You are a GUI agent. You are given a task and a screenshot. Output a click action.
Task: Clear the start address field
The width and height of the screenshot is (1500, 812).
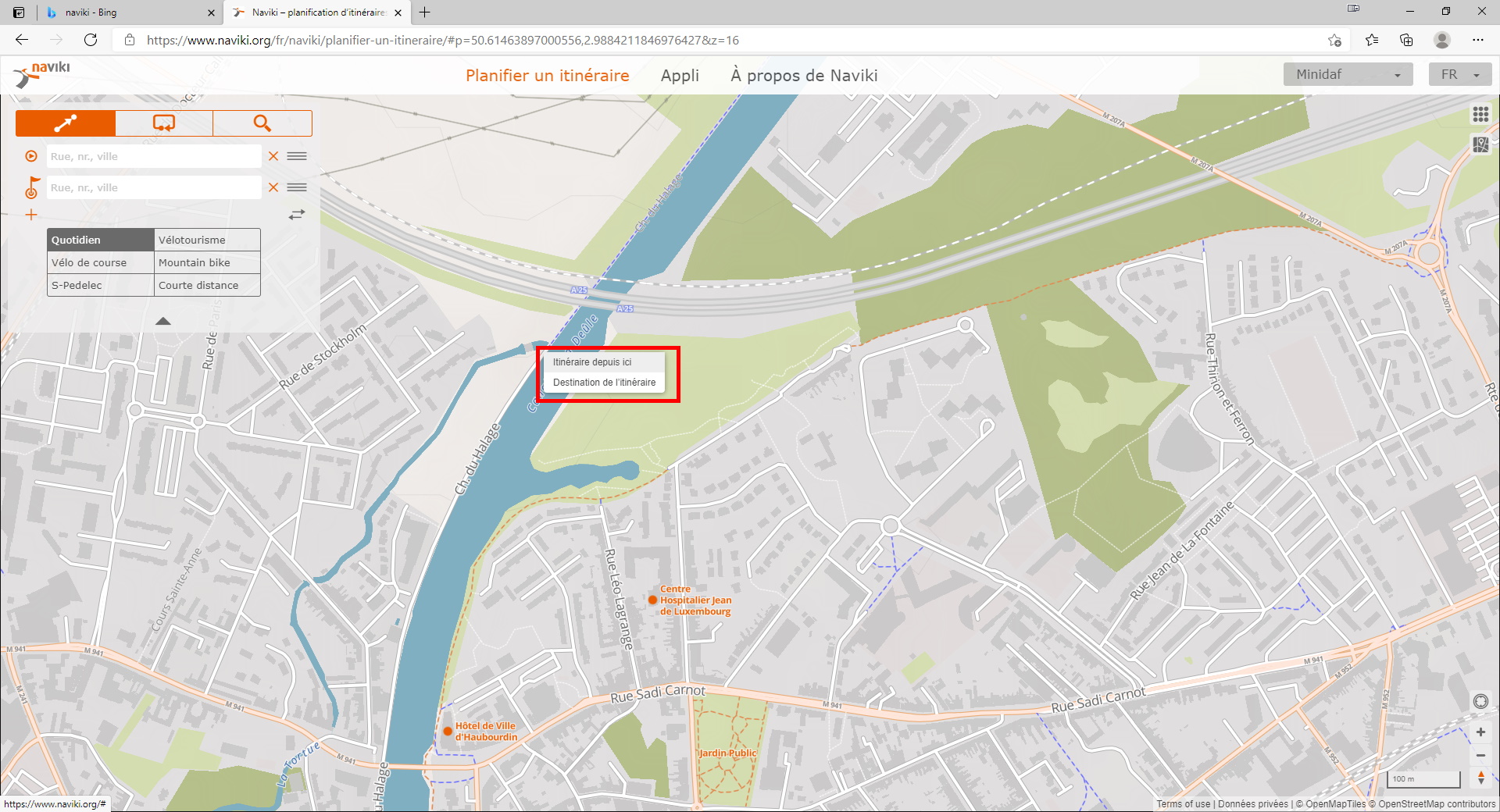pyautogui.click(x=273, y=156)
